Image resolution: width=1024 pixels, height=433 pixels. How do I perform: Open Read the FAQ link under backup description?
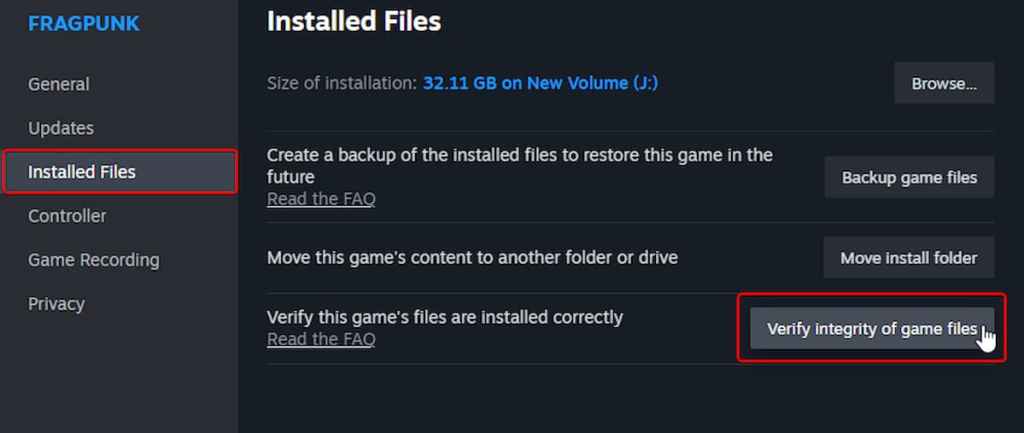tap(321, 199)
